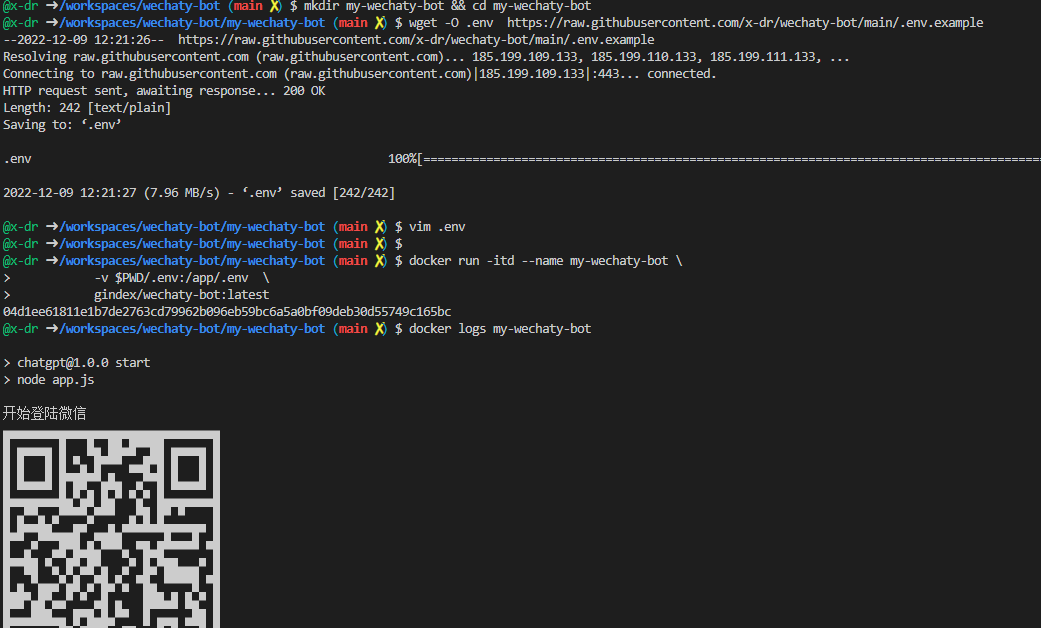Click the "Saving to: '.env'" line
Image resolution: width=1041 pixels, height=628 pixels.
62,125
